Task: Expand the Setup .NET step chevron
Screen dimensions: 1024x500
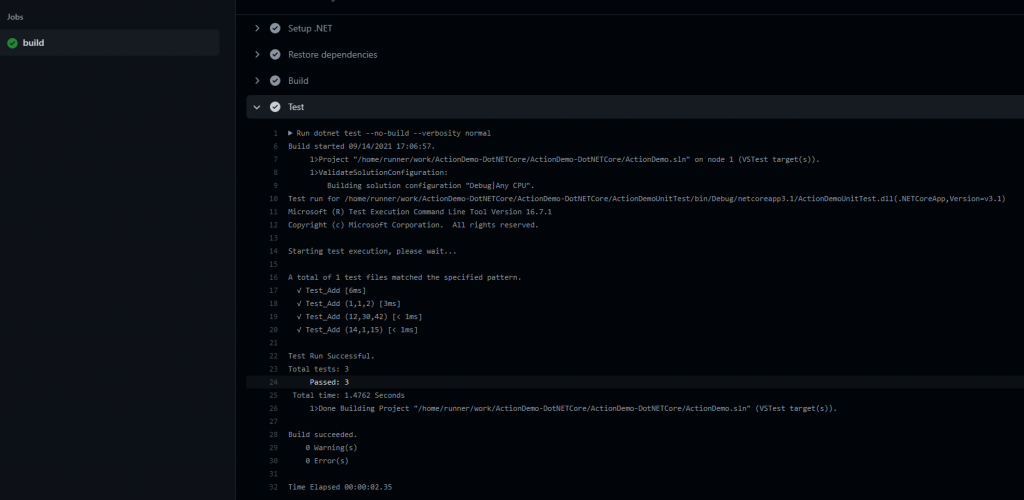Action: pyautogui.click(x=257, y=28)
